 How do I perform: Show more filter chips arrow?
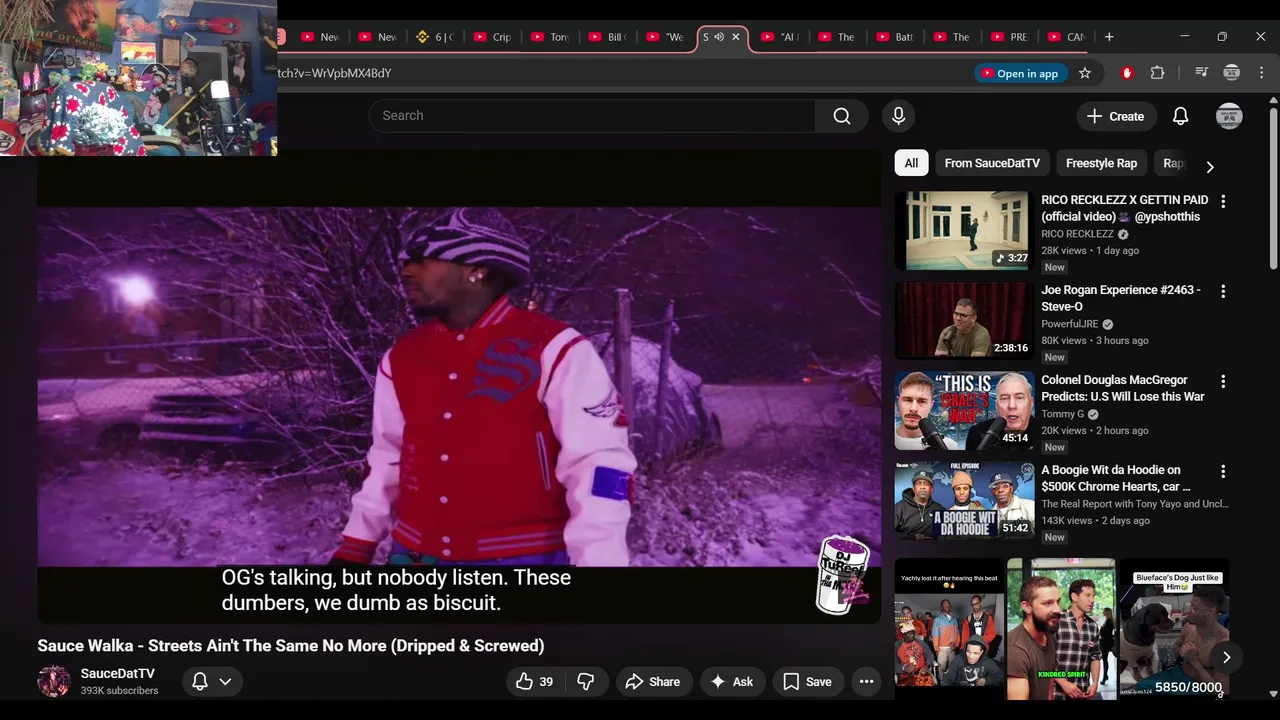(1210, 166)
